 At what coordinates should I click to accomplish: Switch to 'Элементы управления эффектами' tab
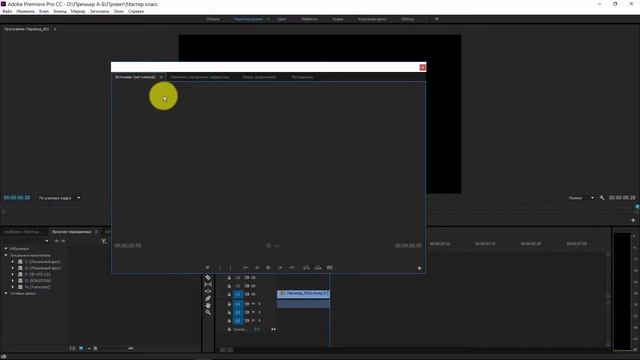coord(200,77)
